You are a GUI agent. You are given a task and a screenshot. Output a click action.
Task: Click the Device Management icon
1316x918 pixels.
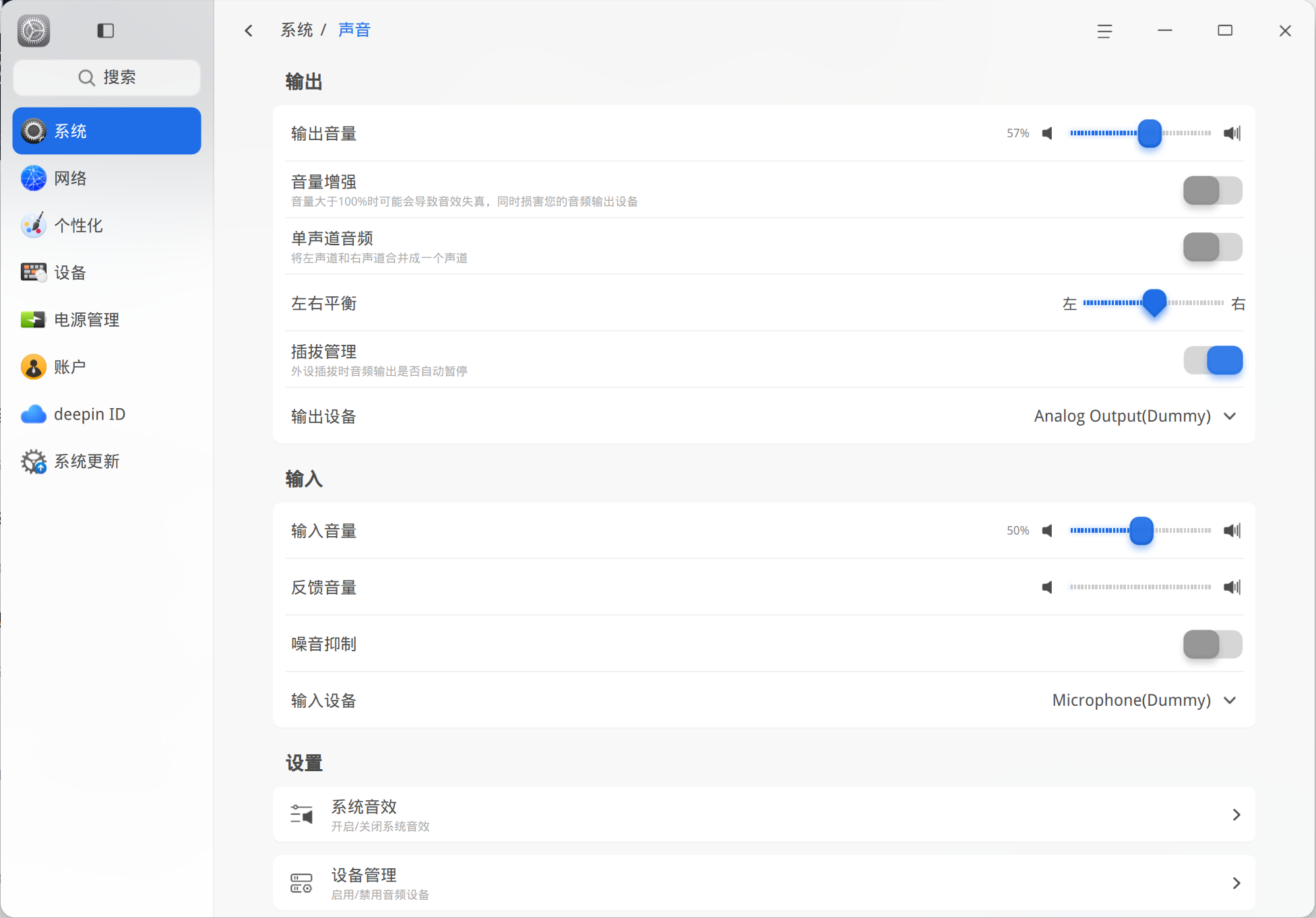click(x=301, y=883)
